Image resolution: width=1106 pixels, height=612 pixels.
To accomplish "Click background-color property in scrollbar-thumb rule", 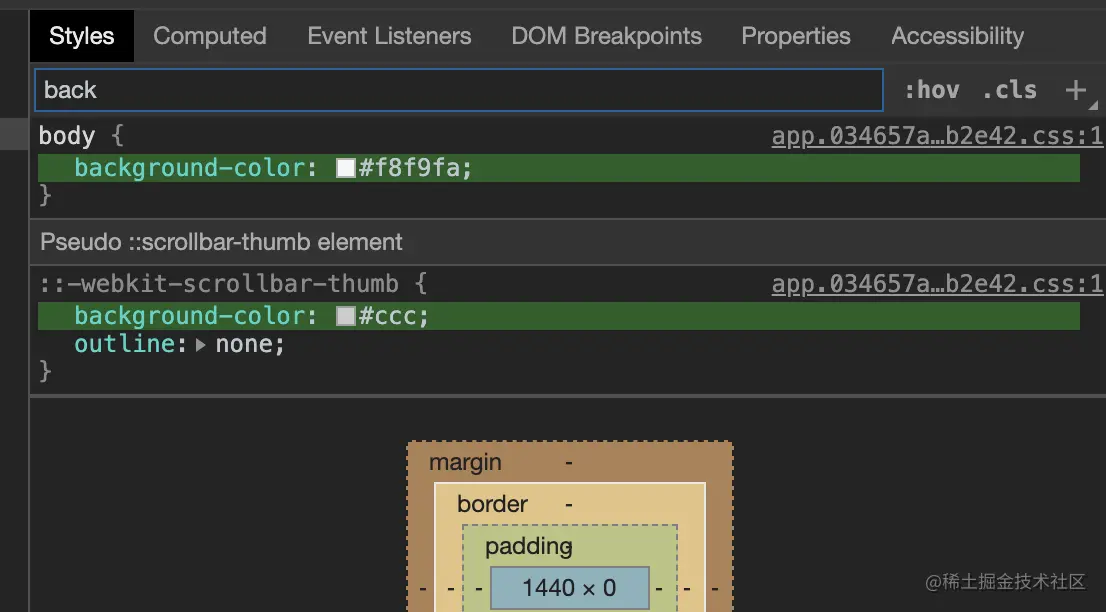I will click(190, 316).
